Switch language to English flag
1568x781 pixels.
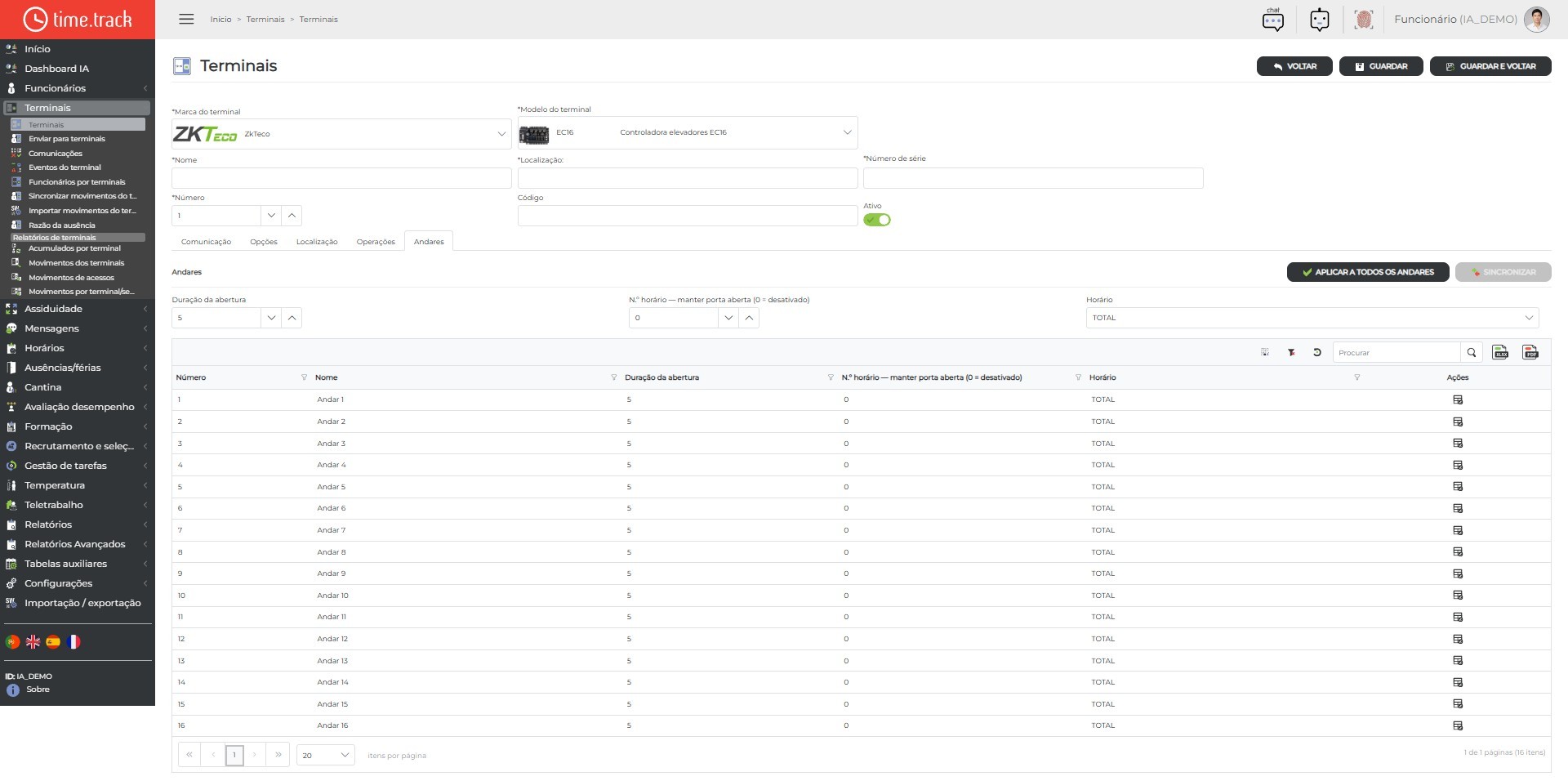33,642
